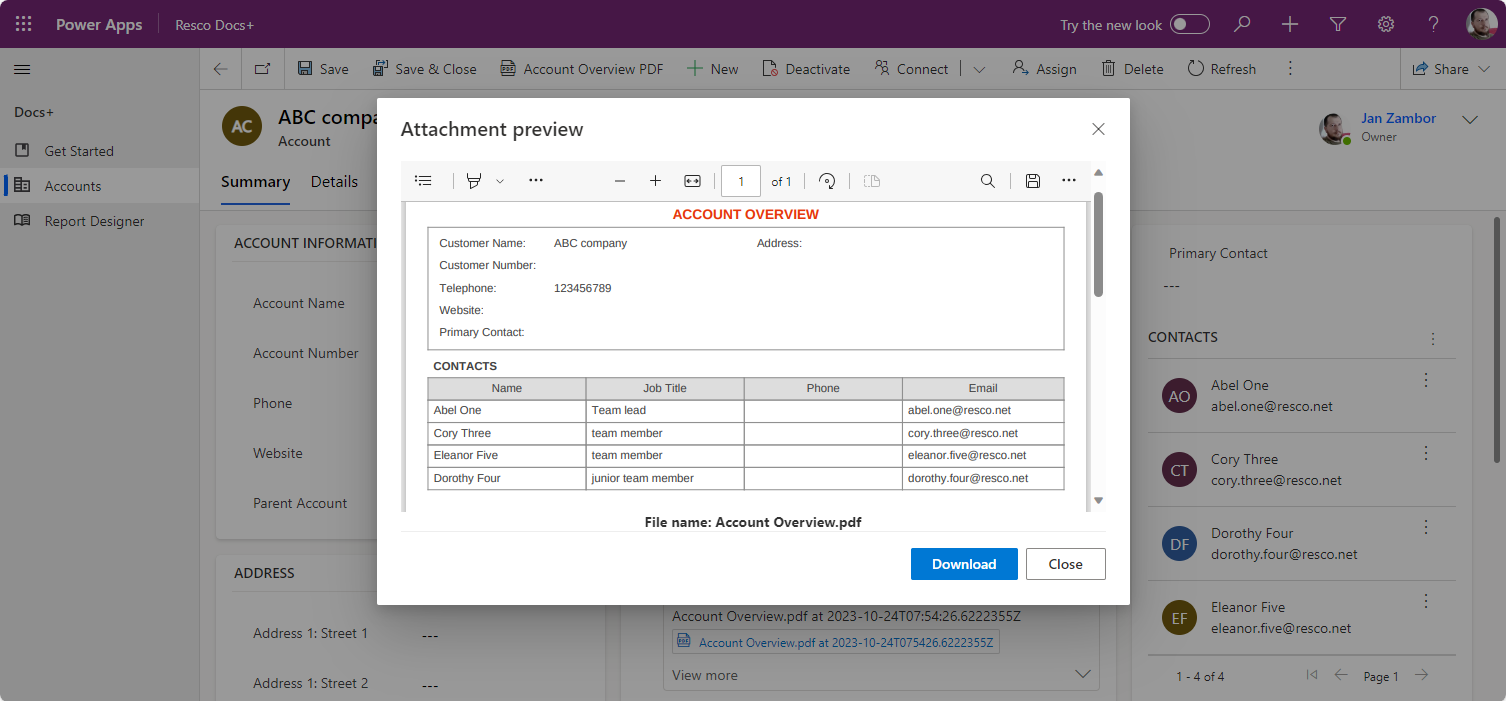Click the PDF viewer scroll up arrow
Viewport: 1506px width, 701px height.
click(1098, 173)
